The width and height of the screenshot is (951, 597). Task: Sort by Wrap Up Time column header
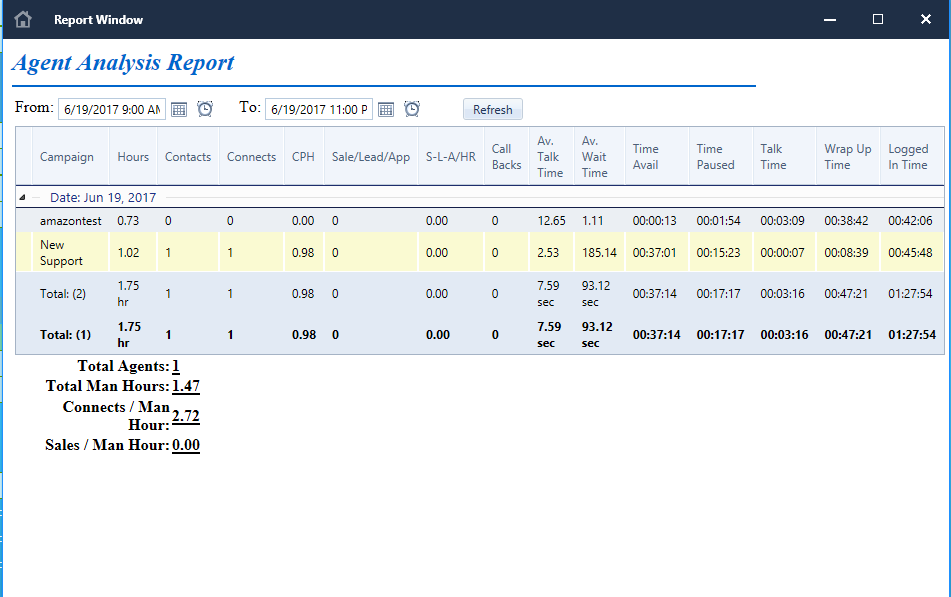[x=847, y=157]
